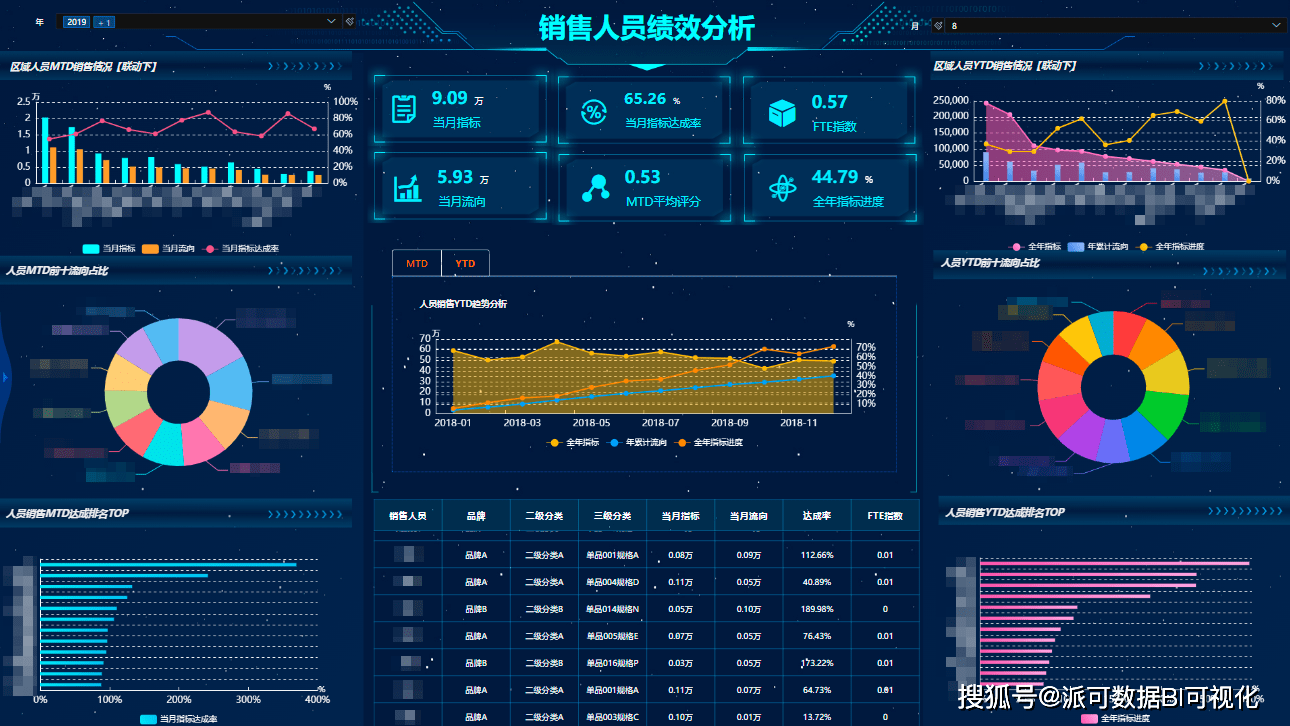Click the clear icon beside year selector
The height and width of the screenshot is (726, 1290).
pyautogui.click(x=349, y=21)
